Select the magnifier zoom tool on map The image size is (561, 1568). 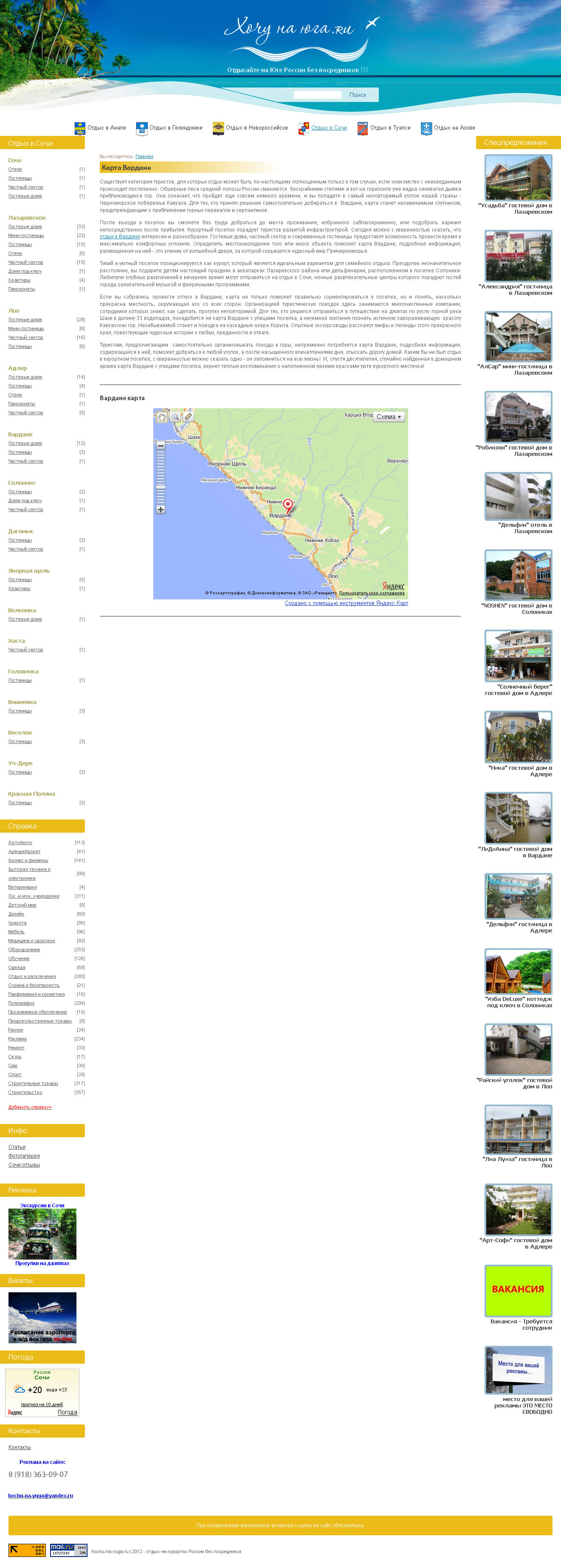click(175, 417)
